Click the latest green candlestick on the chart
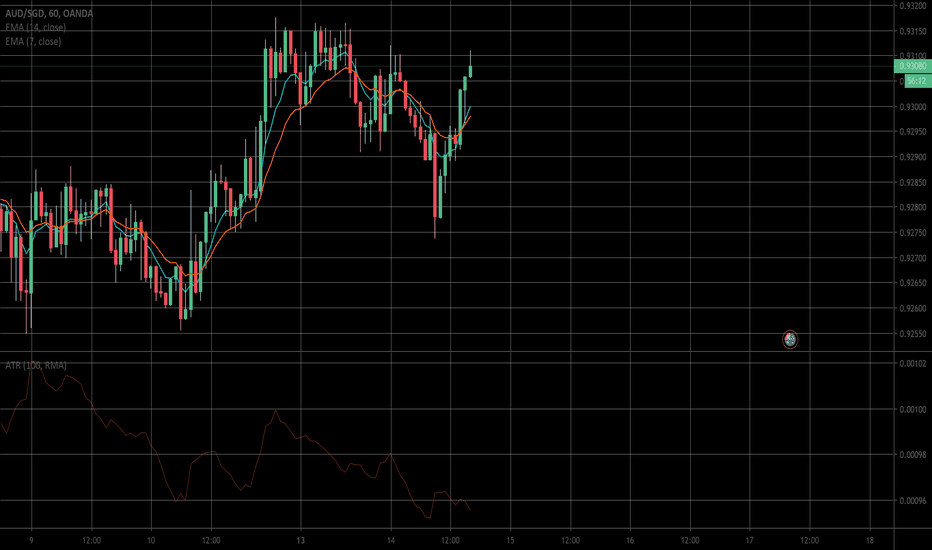 click(470, 70)
